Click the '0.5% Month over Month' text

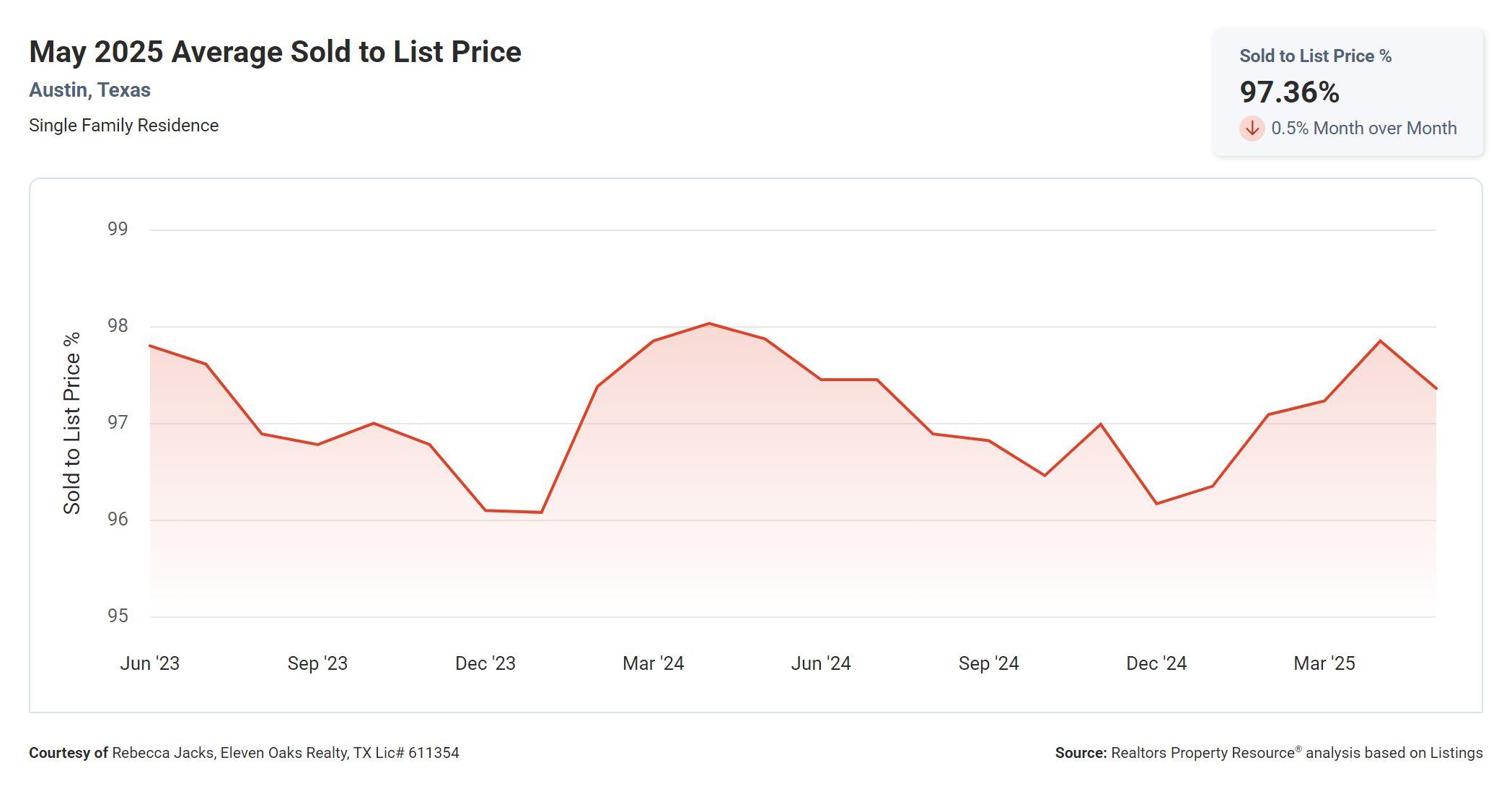coord(1363,128)
